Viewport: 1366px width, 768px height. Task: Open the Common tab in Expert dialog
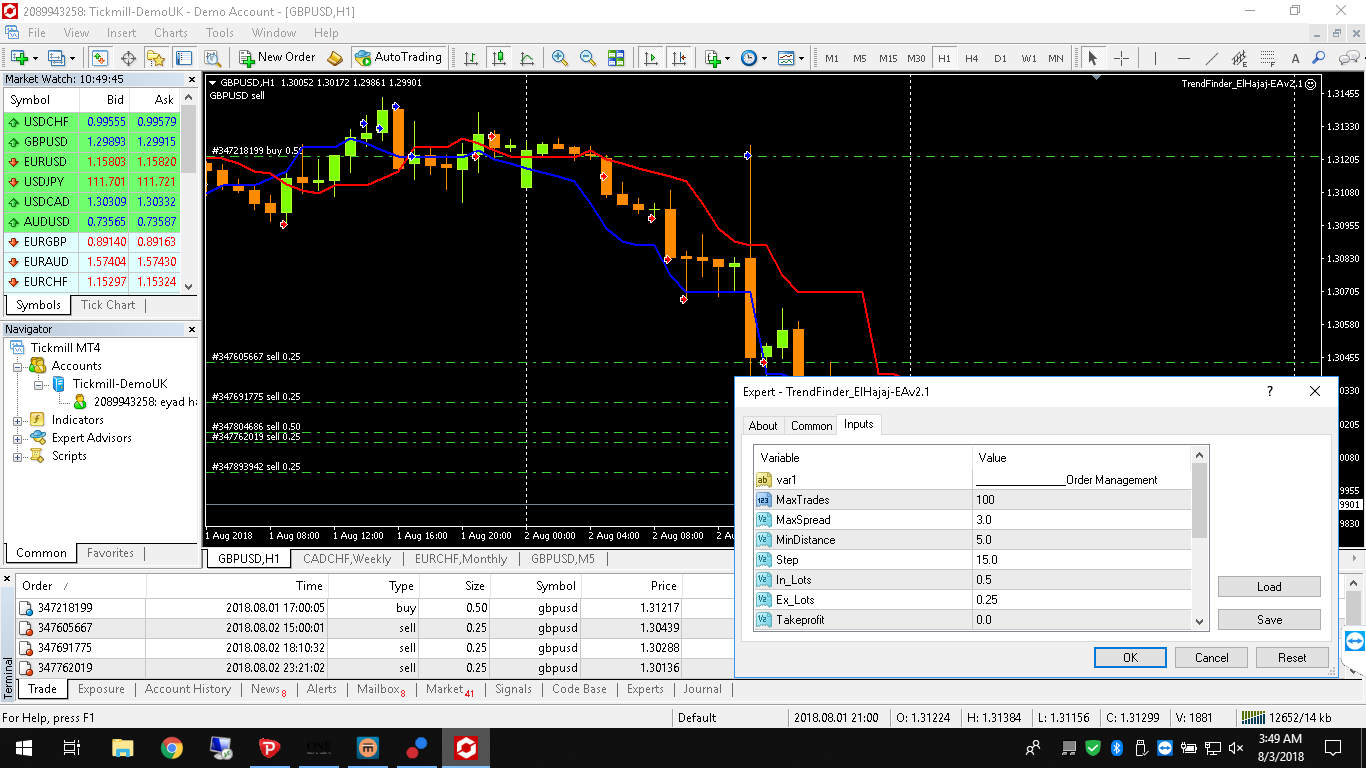(x=811, y=426)
